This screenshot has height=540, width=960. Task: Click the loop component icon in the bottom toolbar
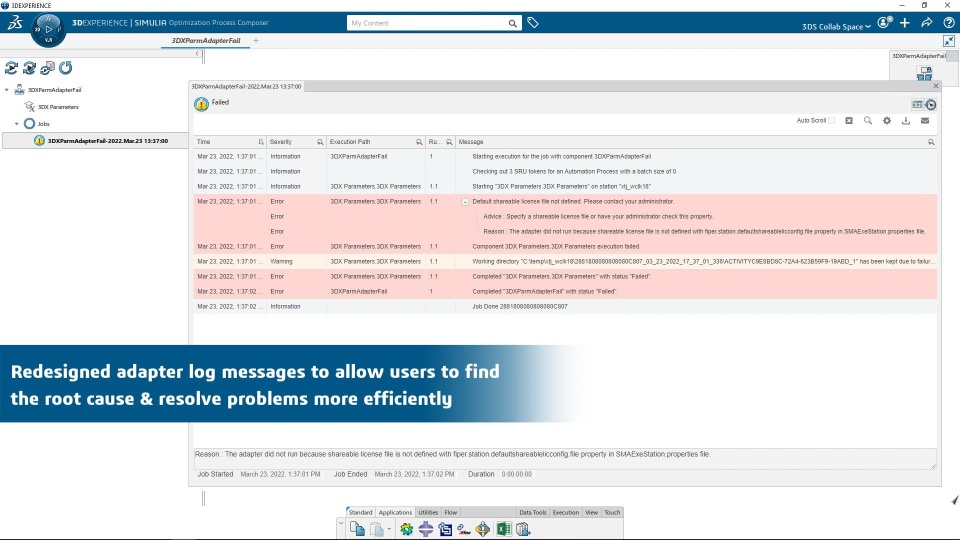tap(445, 529)
